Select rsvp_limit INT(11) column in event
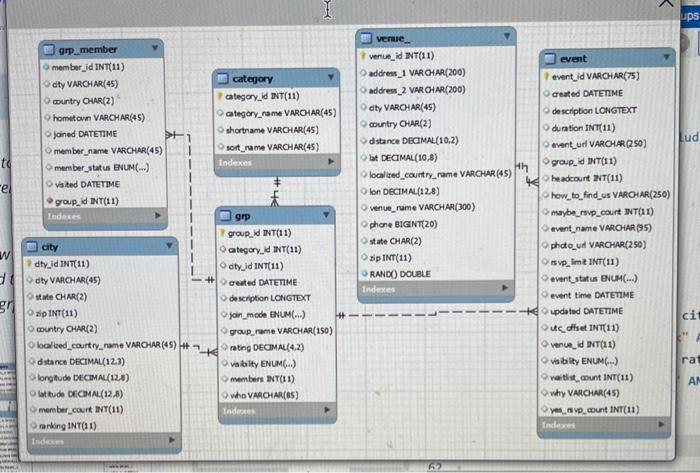 click(584, 262)
